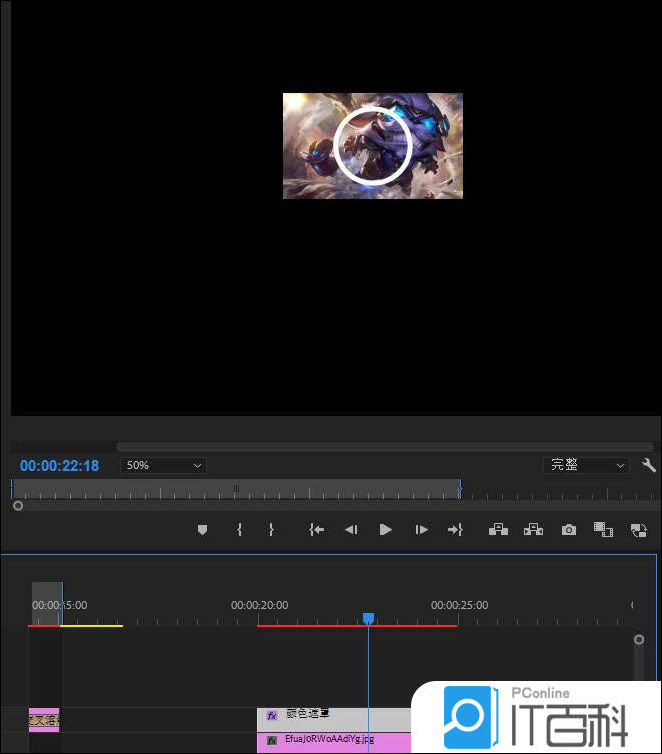Screen dimensions: 662x754
Task: Open the 完整 playback resolution dropdown
Action: pos(586,465)
